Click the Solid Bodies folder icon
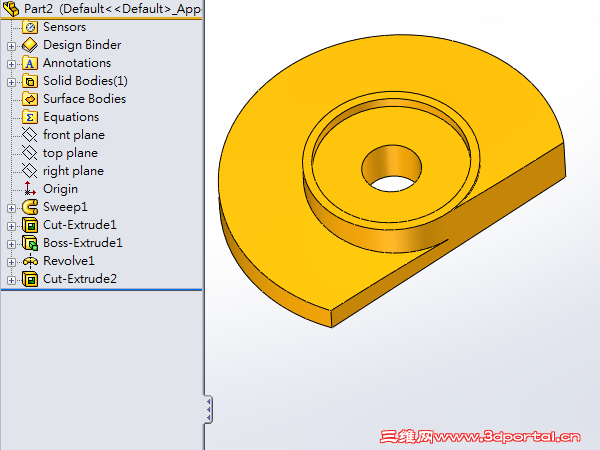 click(x=30, y=81)
